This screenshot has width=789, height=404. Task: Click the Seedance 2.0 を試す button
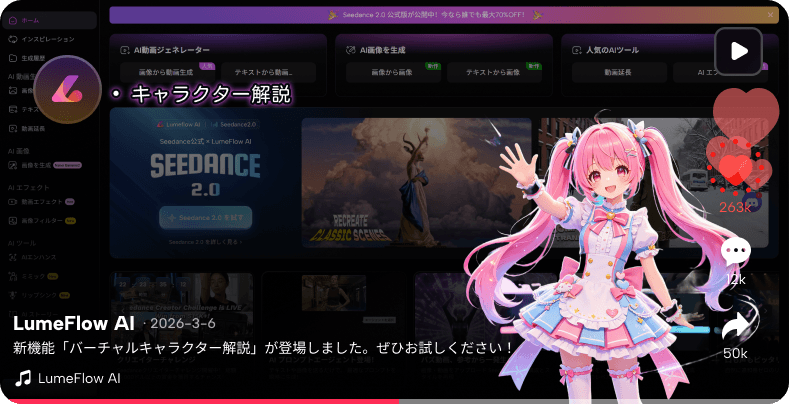pyautogui.click(x=205, y=218)
